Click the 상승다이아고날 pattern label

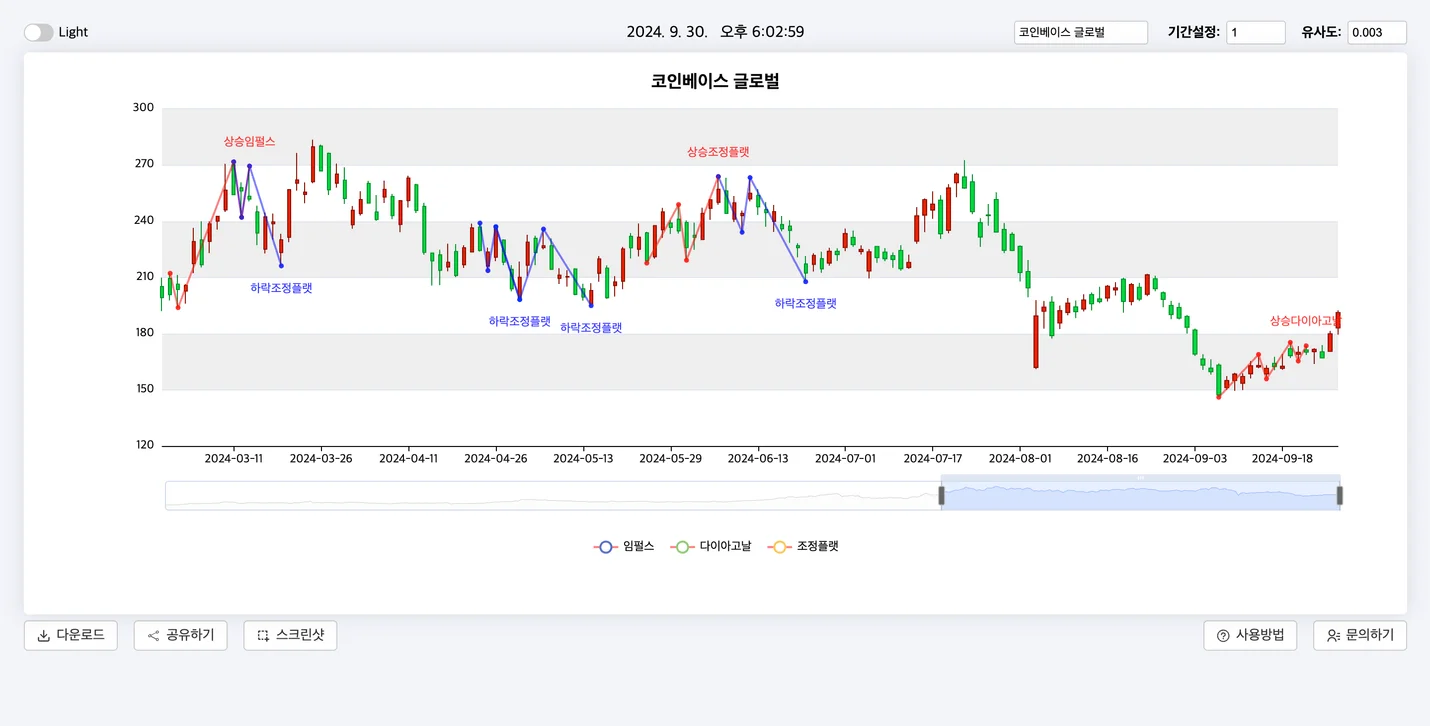coord(1304,321)
